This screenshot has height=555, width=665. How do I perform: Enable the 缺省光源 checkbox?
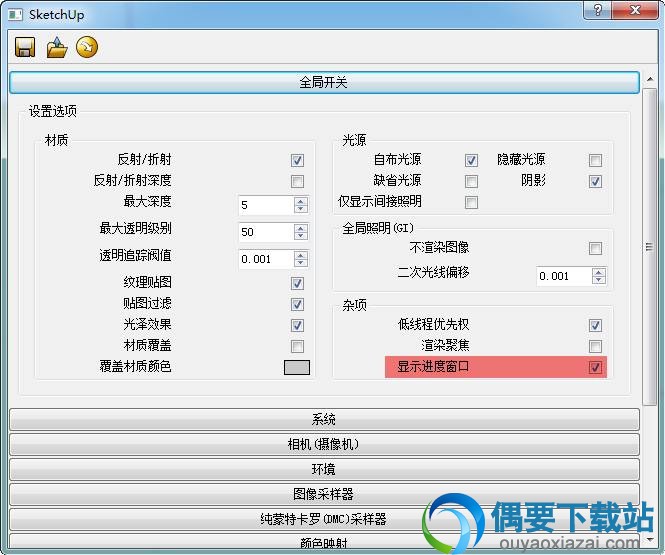[x=471, y=181]
